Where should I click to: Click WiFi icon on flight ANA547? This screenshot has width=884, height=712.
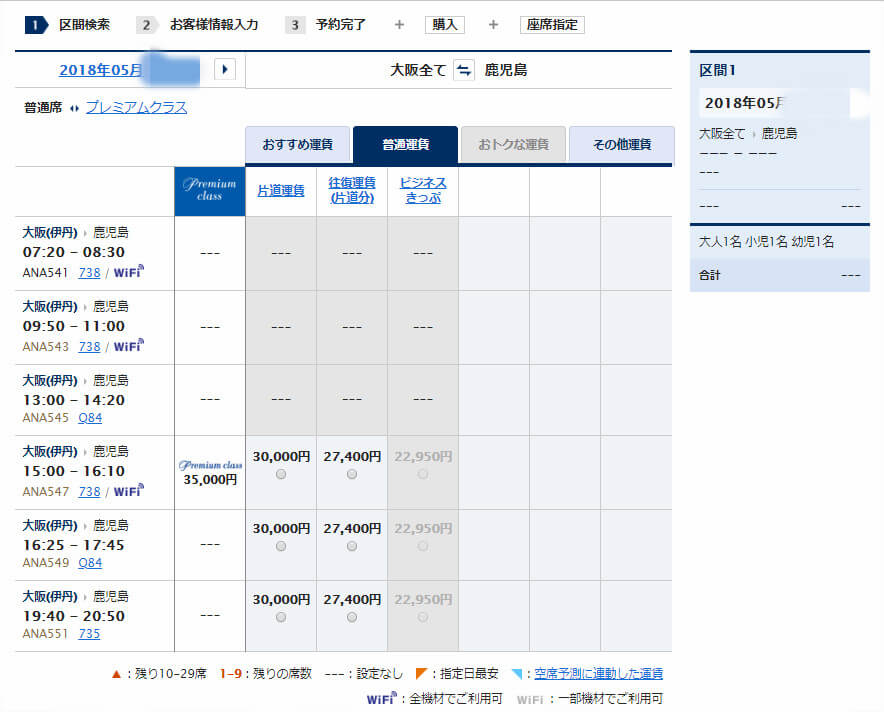coord(129,491)
